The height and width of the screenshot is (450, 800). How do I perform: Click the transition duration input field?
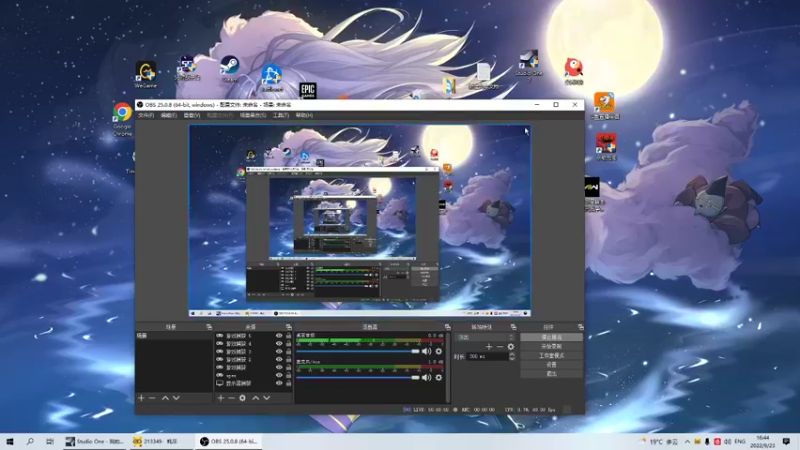coord(487,357)
